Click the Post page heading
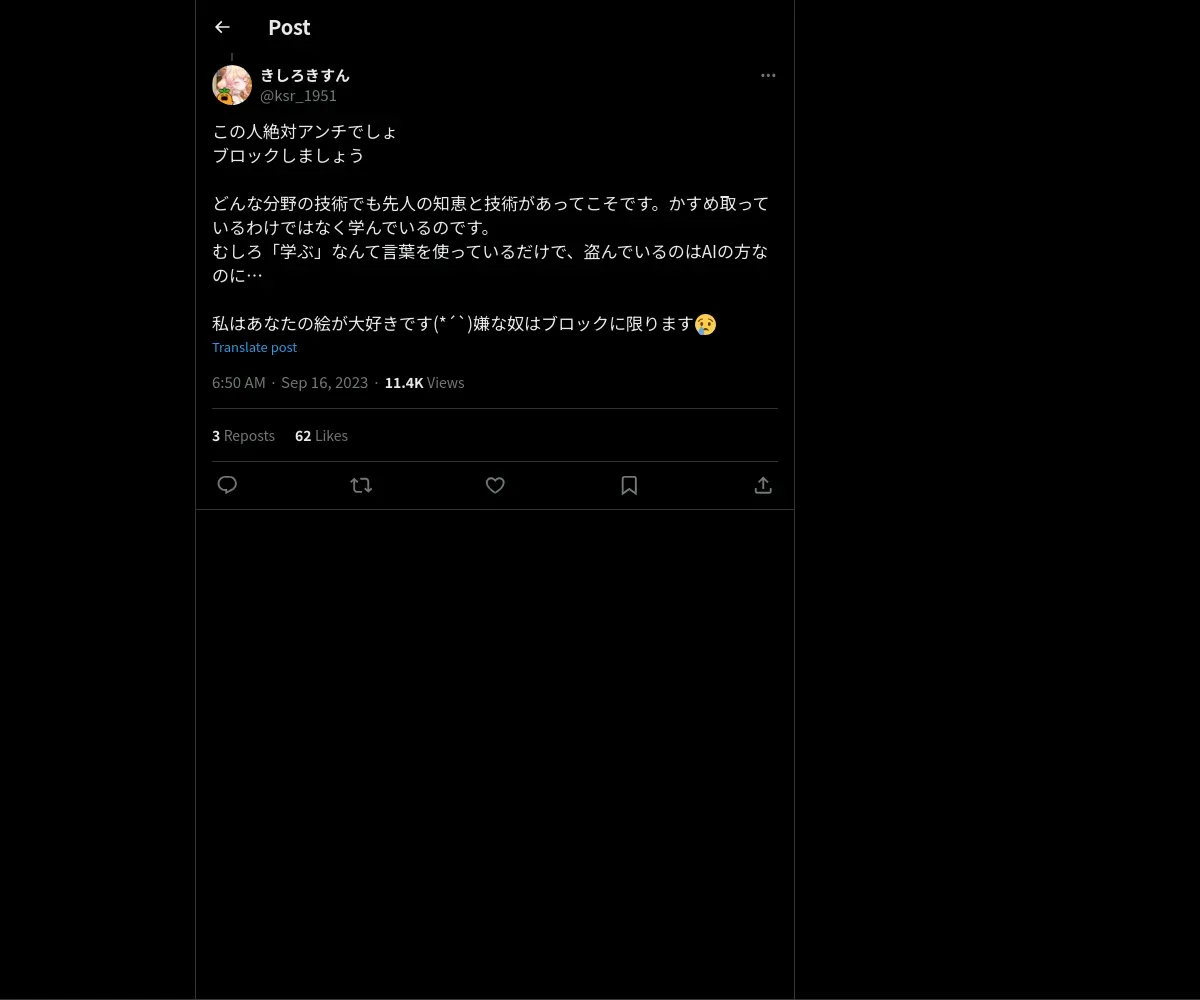The width and height of the screenshot is (1200, 1000). (x=289, y=27)
